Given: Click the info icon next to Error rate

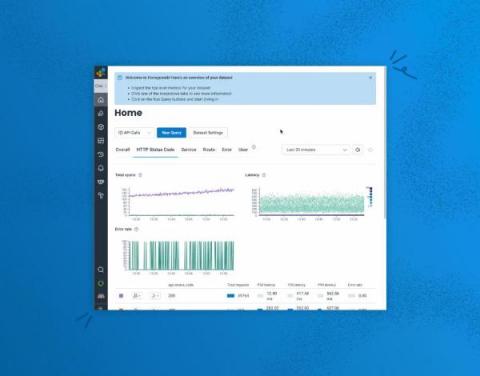Looking at the screenshot, I should click(136, 229).
